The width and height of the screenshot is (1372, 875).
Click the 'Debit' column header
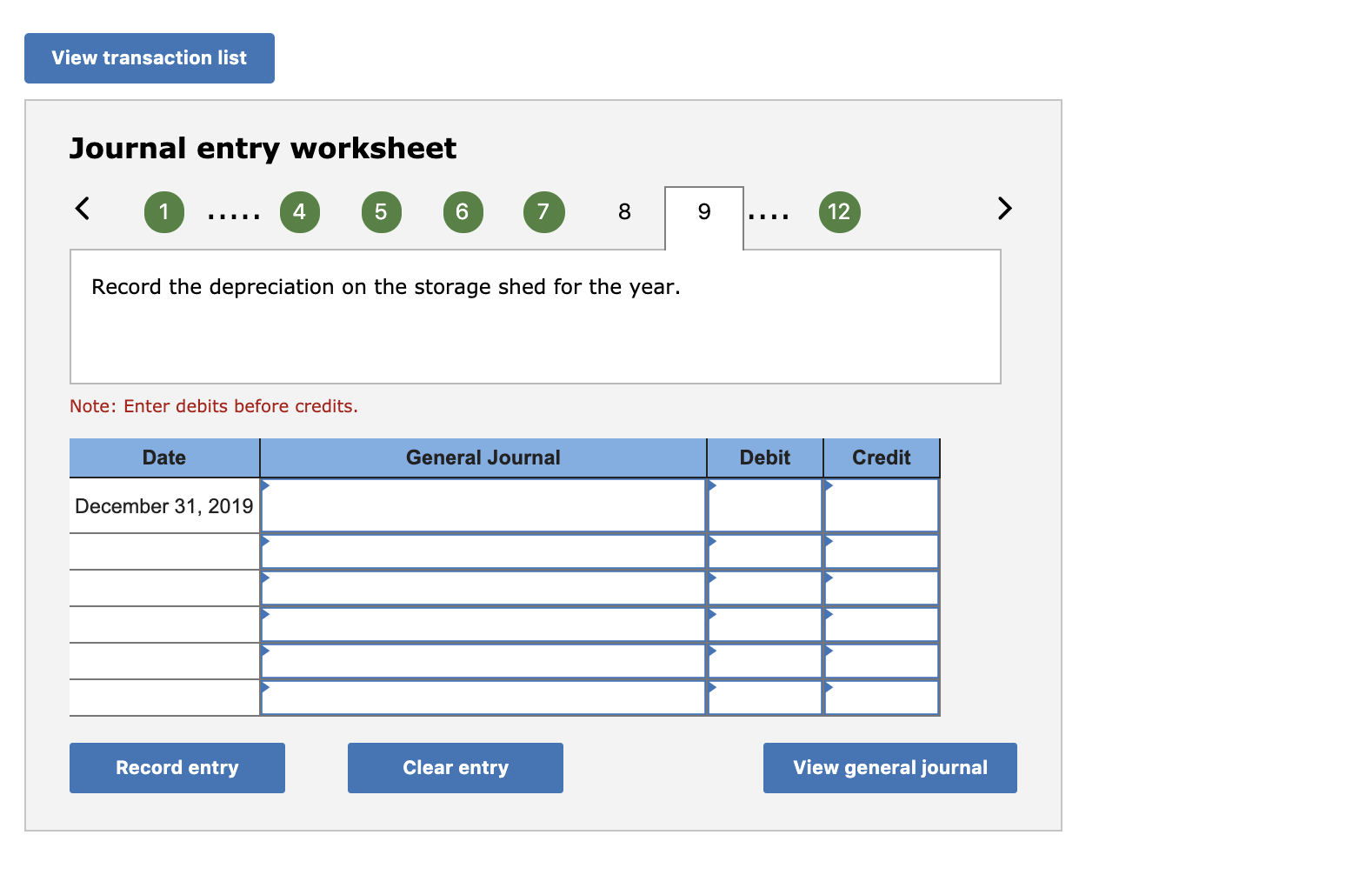coord(765,458)
